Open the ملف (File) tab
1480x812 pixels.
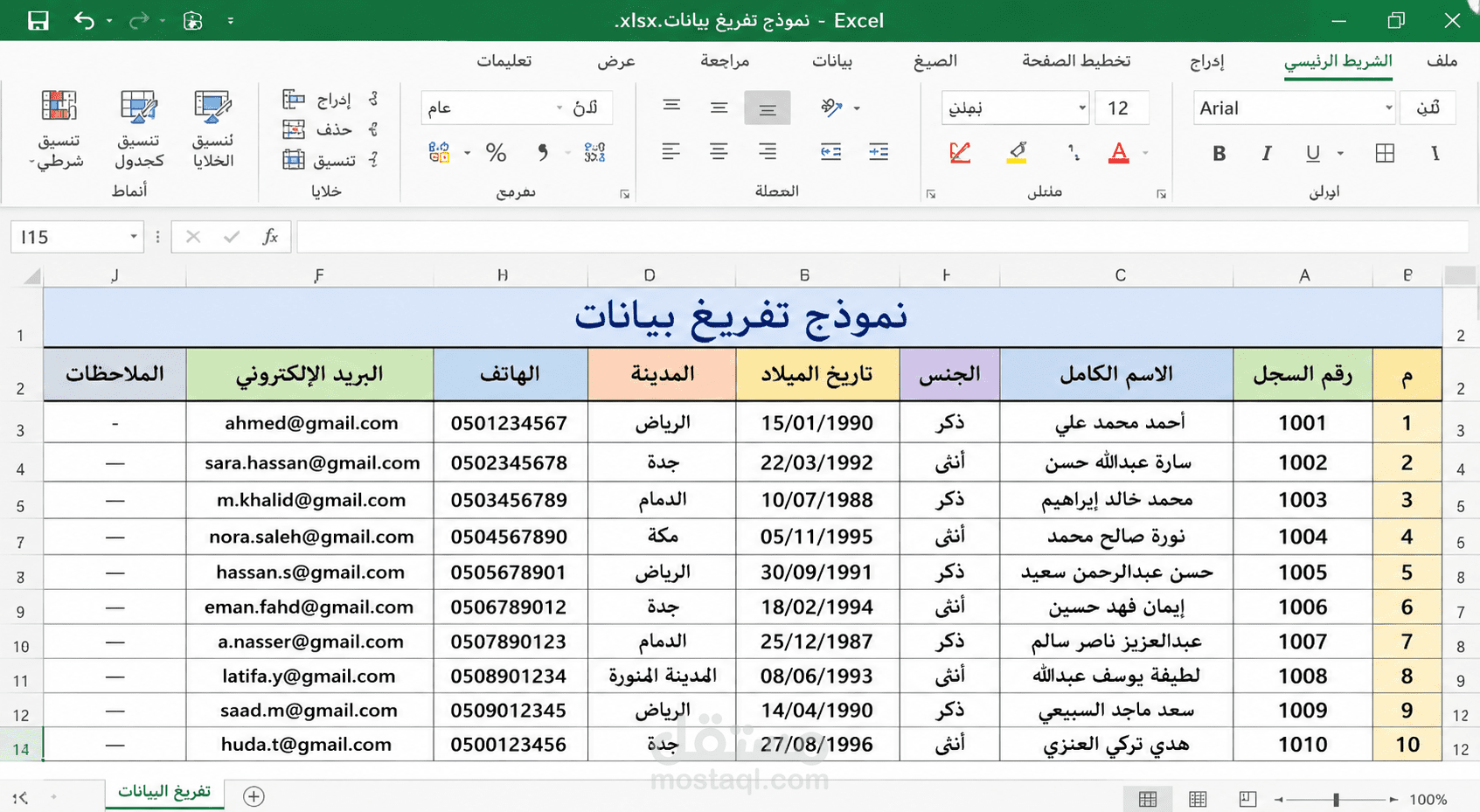click(x=1442, y=60)
